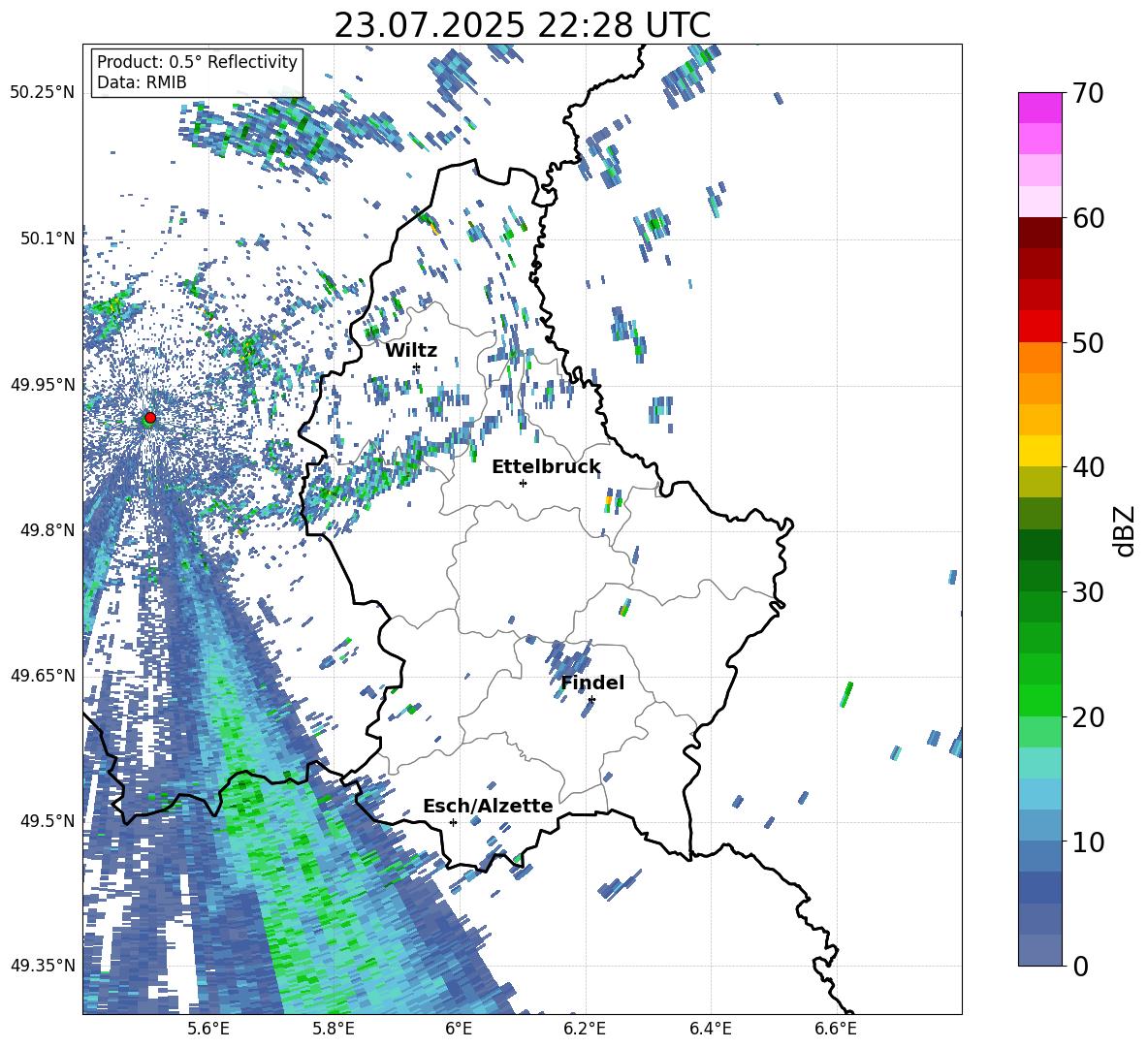This screenshot has width=1148, height=1048.
Task: Click the 50.1°N latitude label
Action: (x=48, y=238)
